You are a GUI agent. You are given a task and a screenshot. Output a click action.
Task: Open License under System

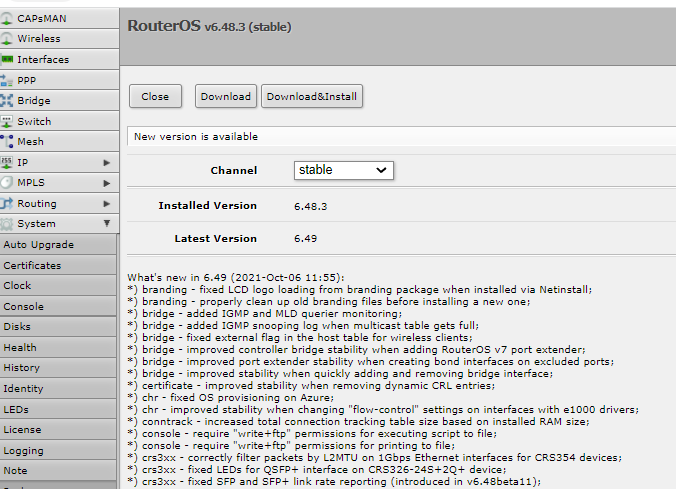(58, 429)
